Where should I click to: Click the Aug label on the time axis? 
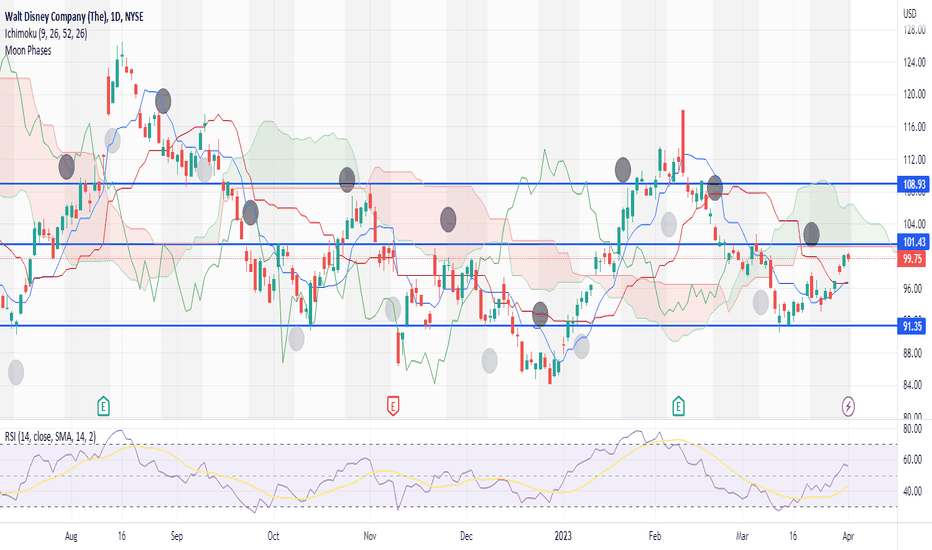[x=71, y=536]
